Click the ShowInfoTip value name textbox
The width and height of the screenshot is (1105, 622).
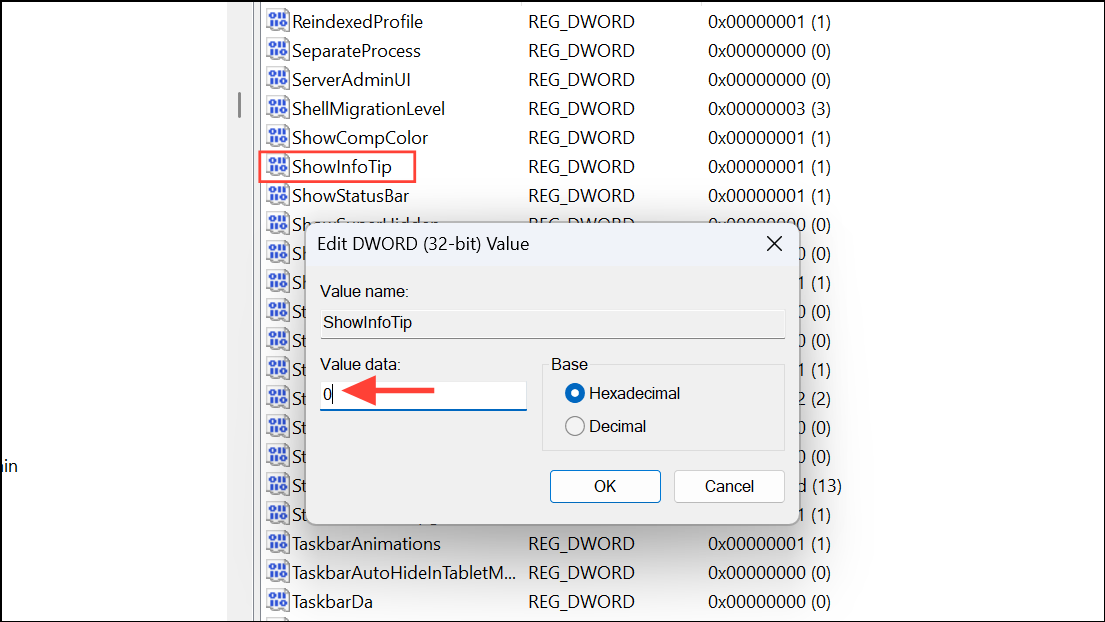(552, 322)
